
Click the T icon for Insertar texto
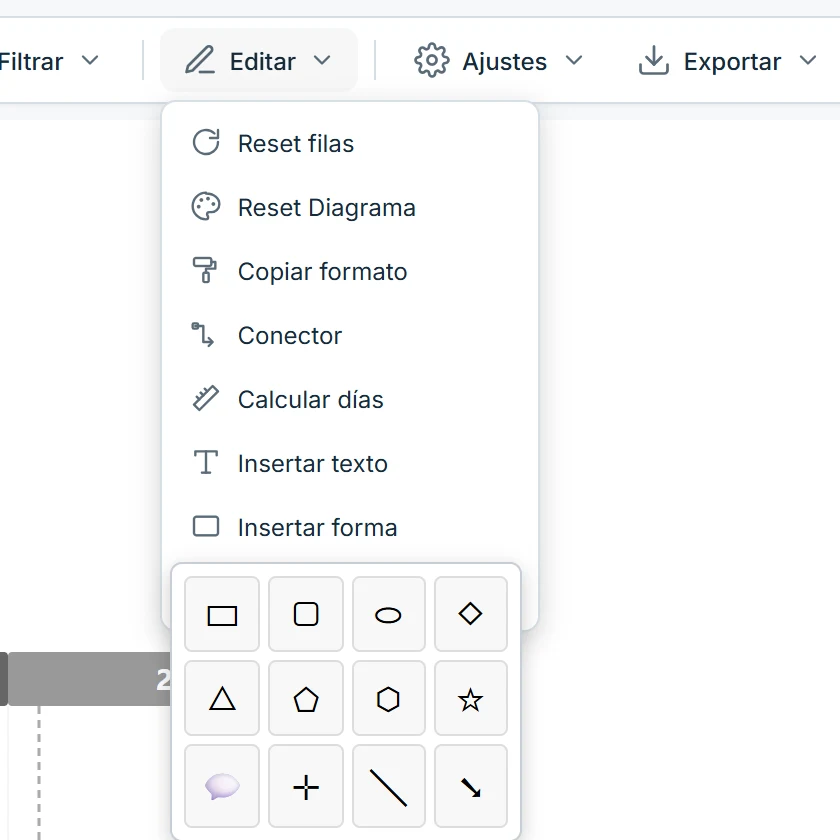(x=206, y=462)
